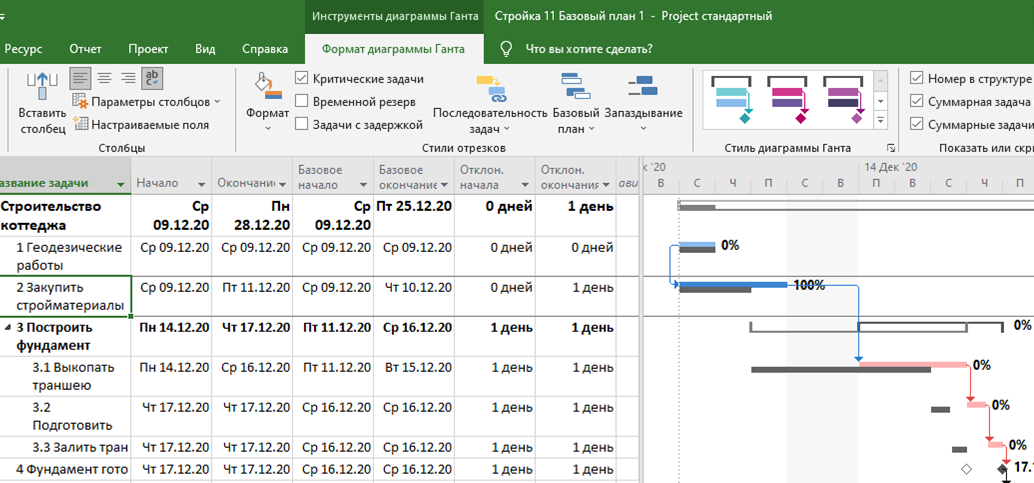Open the Название задачи column filter arrow
The image size is (1034, 483).
(120, 184)
